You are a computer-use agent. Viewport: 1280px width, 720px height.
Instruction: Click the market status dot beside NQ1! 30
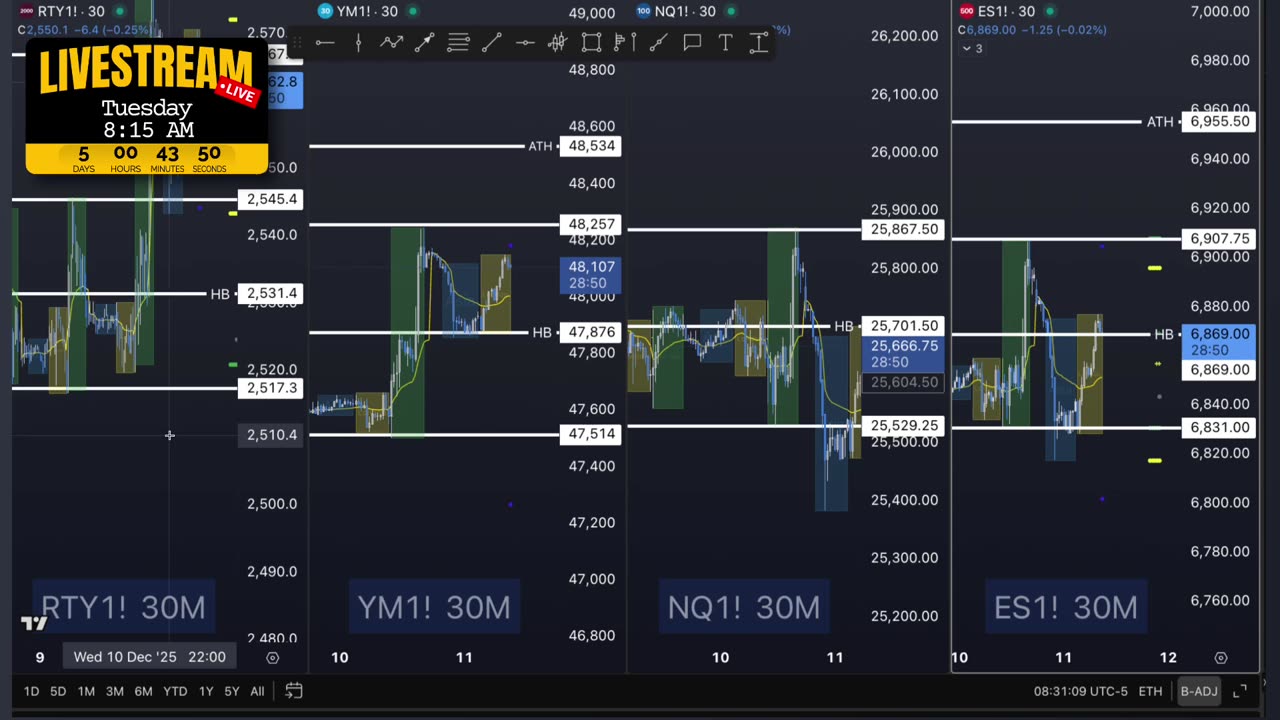731,11
